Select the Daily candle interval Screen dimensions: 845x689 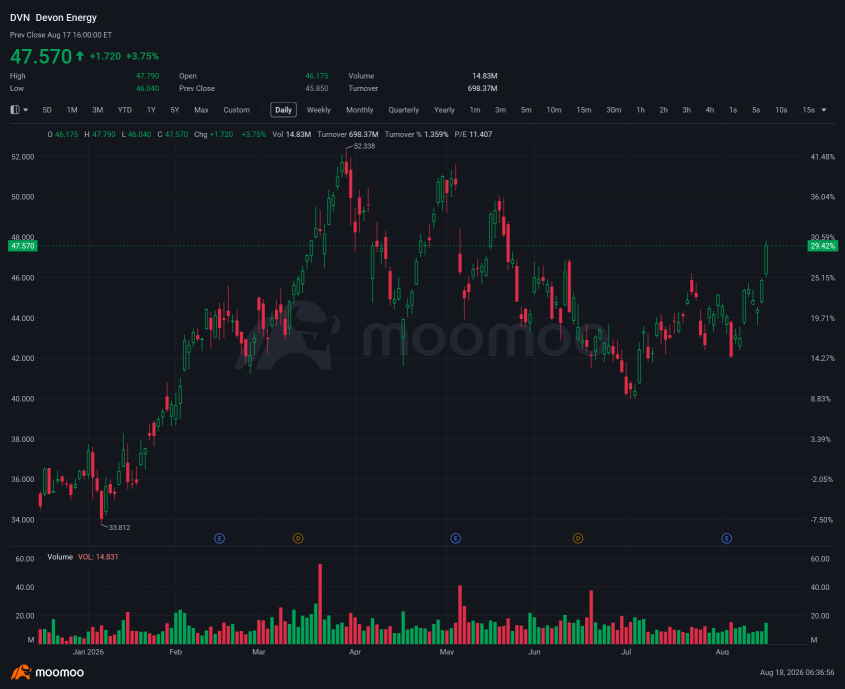click(283, 110)
